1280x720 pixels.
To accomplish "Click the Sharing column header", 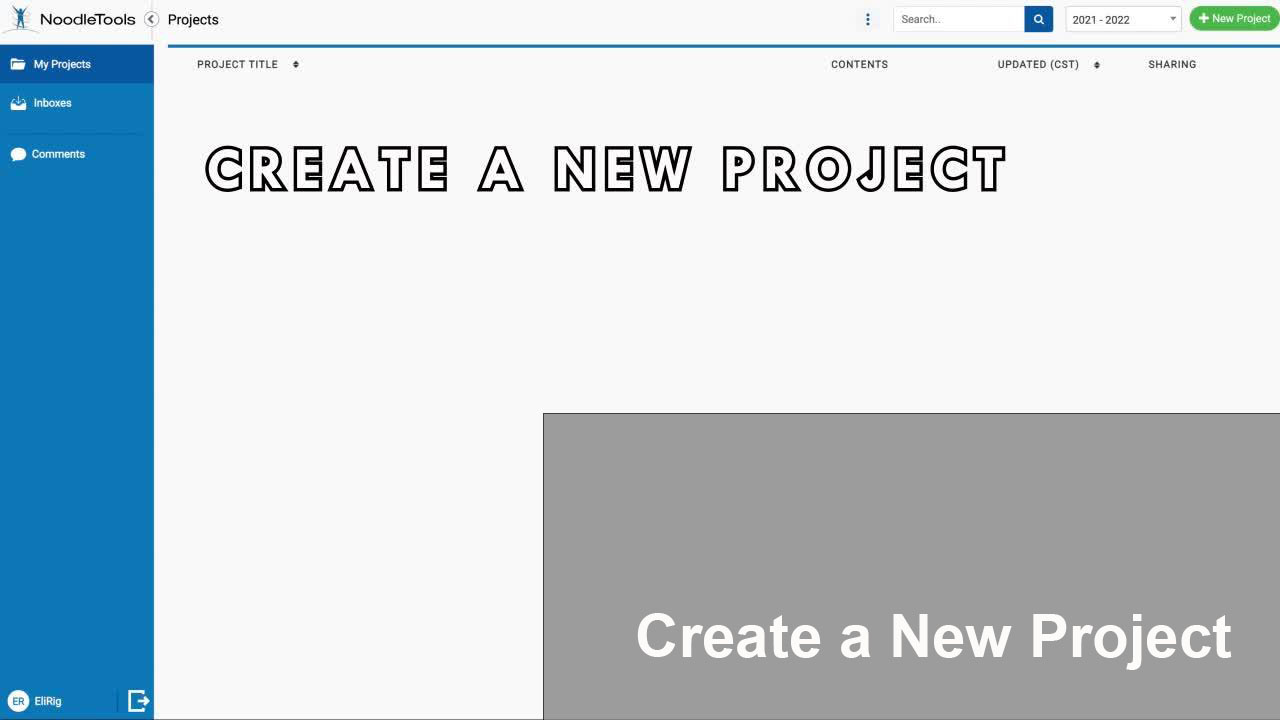I will [x=1172, y=64].
